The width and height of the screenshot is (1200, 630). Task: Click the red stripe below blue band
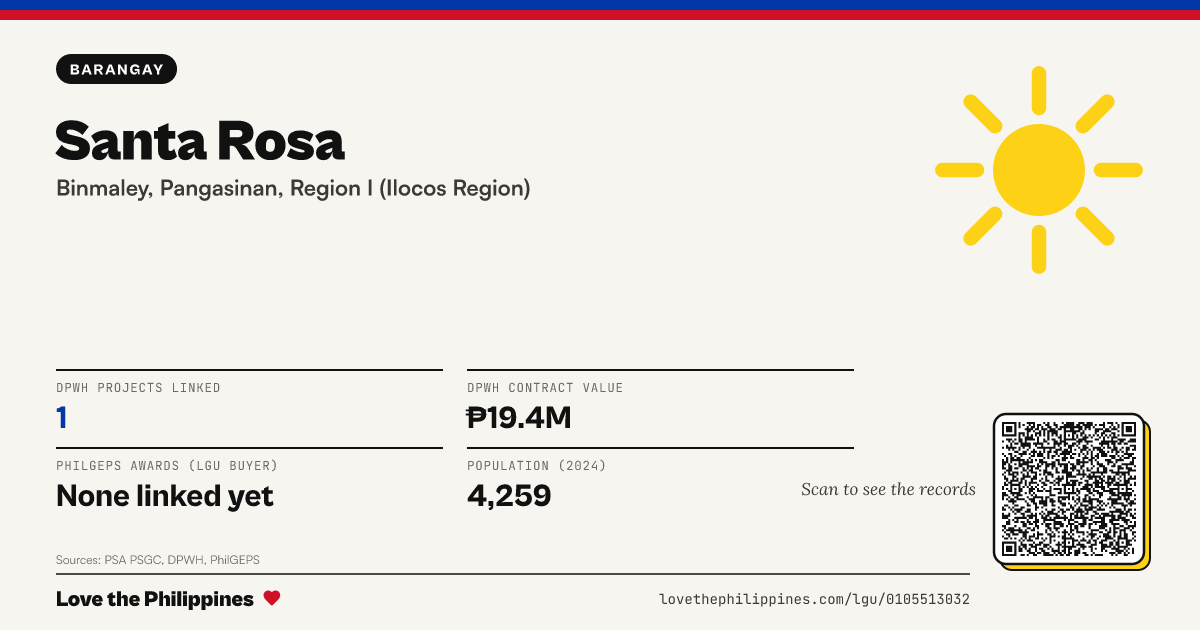[600, 15]
